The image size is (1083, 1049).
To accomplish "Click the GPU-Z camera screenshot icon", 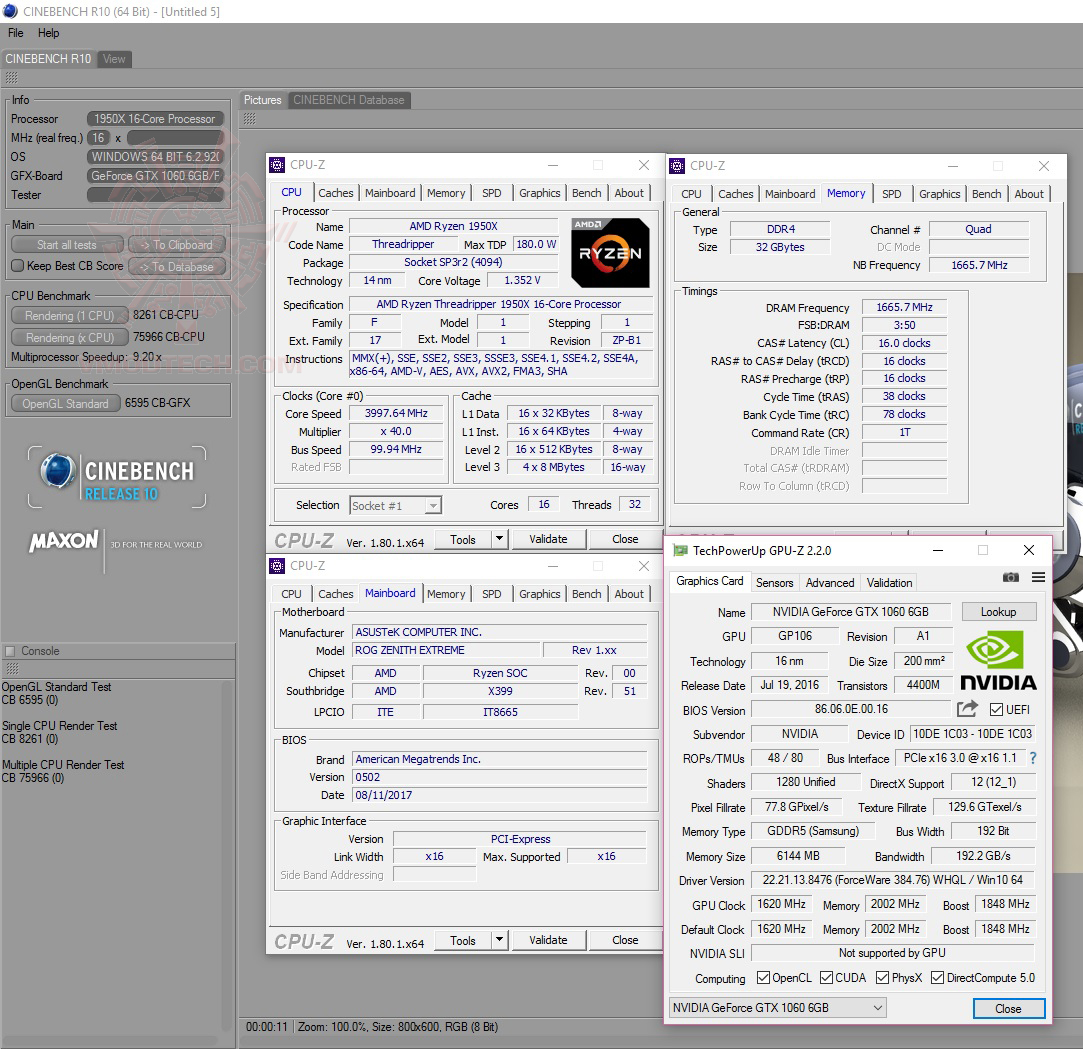I will [1011, 578].
